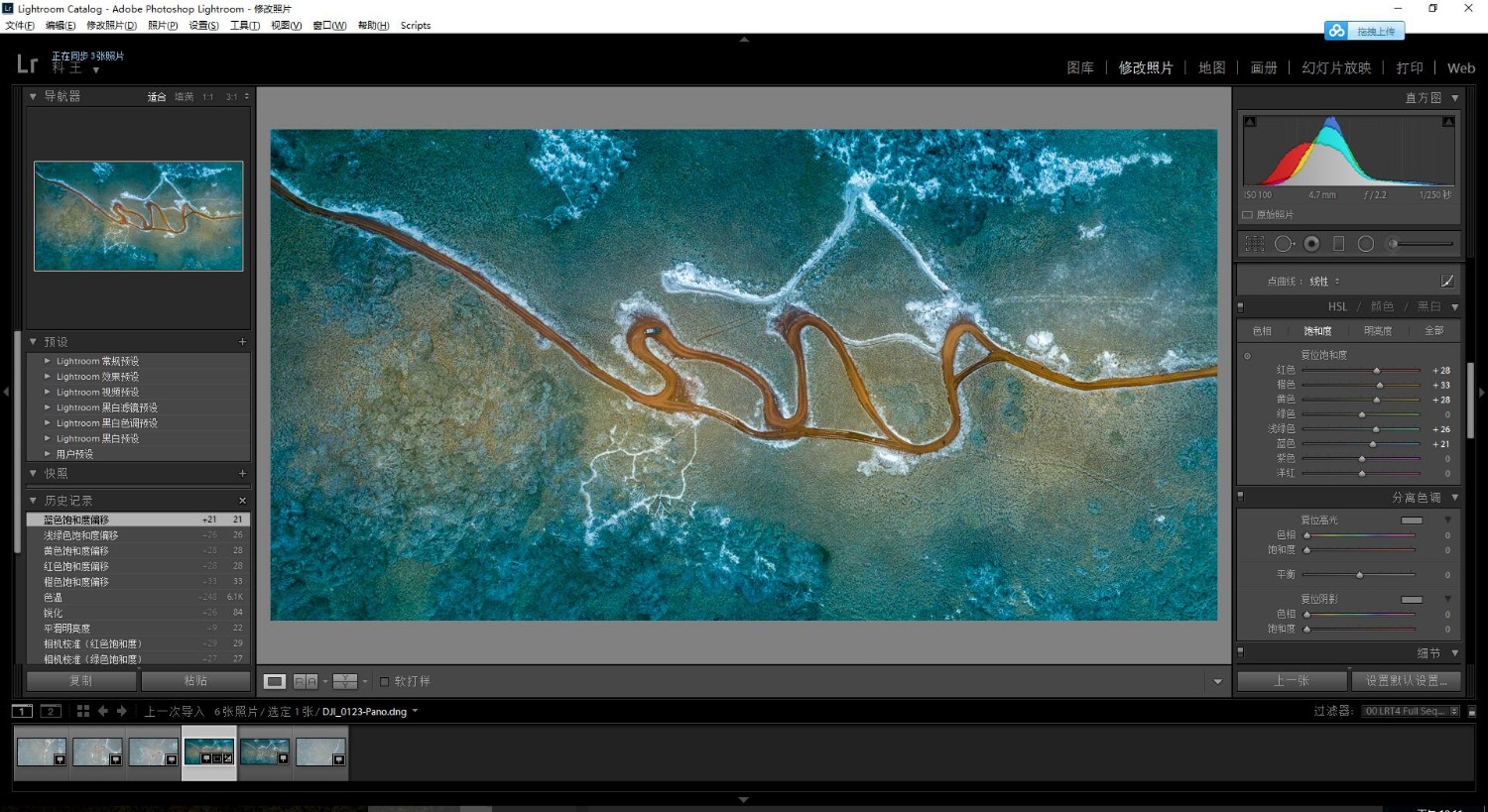
Task: Expand the Snapshots panel triangle
Action: [x=33, y=474]
